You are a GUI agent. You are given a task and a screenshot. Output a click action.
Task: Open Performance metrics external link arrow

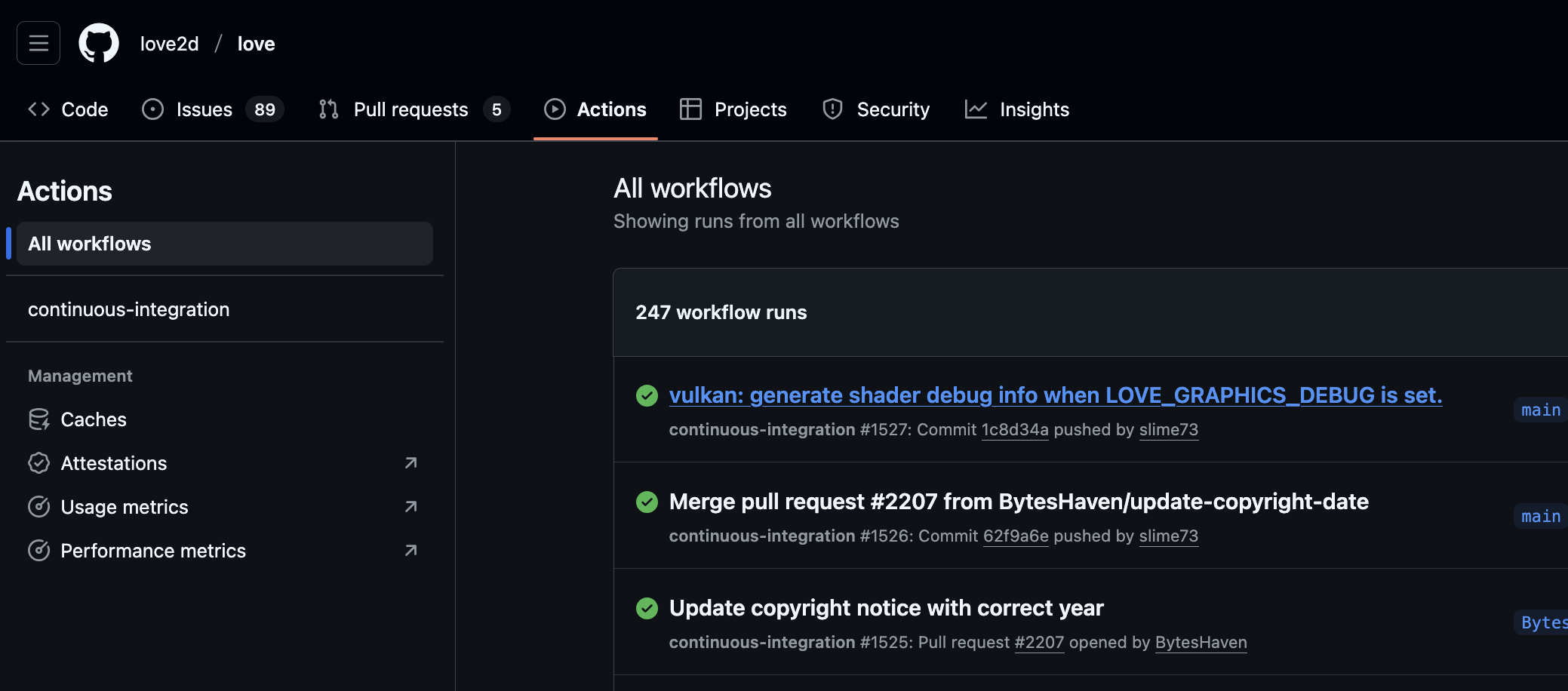point(410,551)
